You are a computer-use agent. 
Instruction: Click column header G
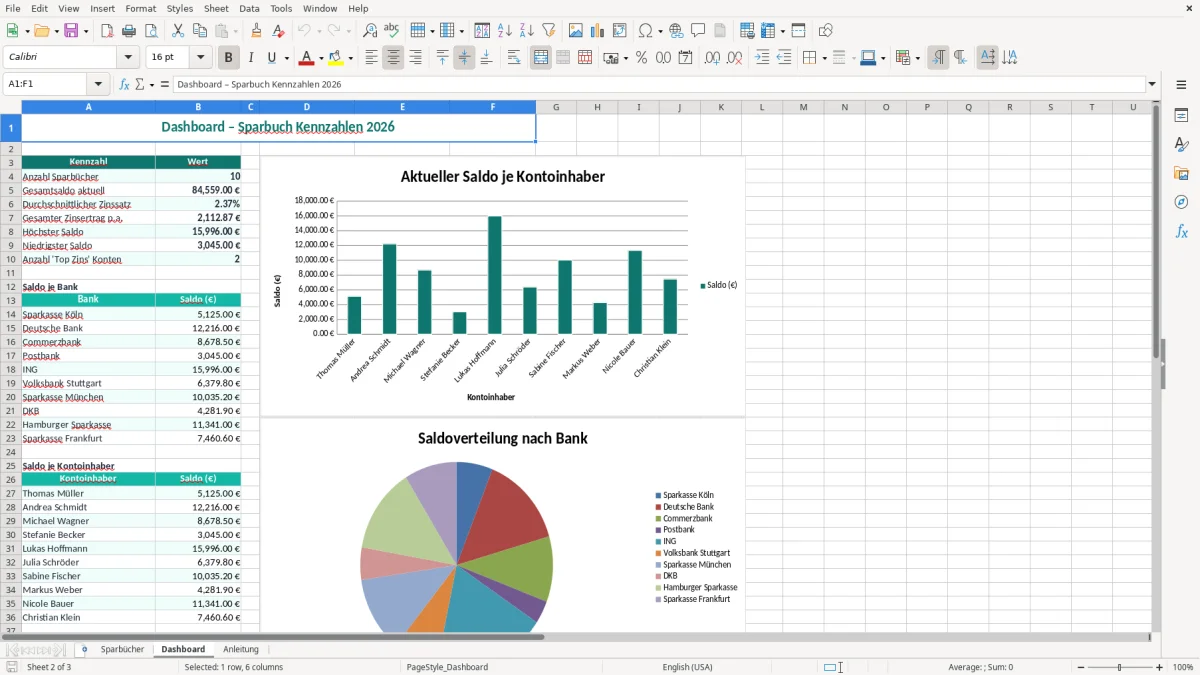tap(556, 107)
